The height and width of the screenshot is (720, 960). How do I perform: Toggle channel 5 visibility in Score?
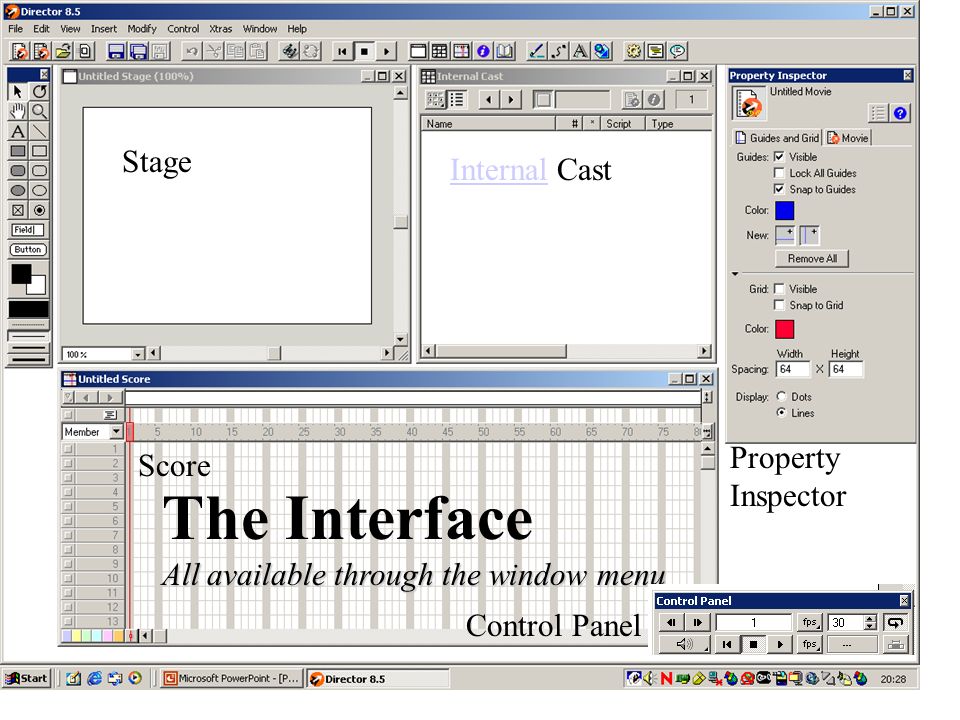point(68,506)
